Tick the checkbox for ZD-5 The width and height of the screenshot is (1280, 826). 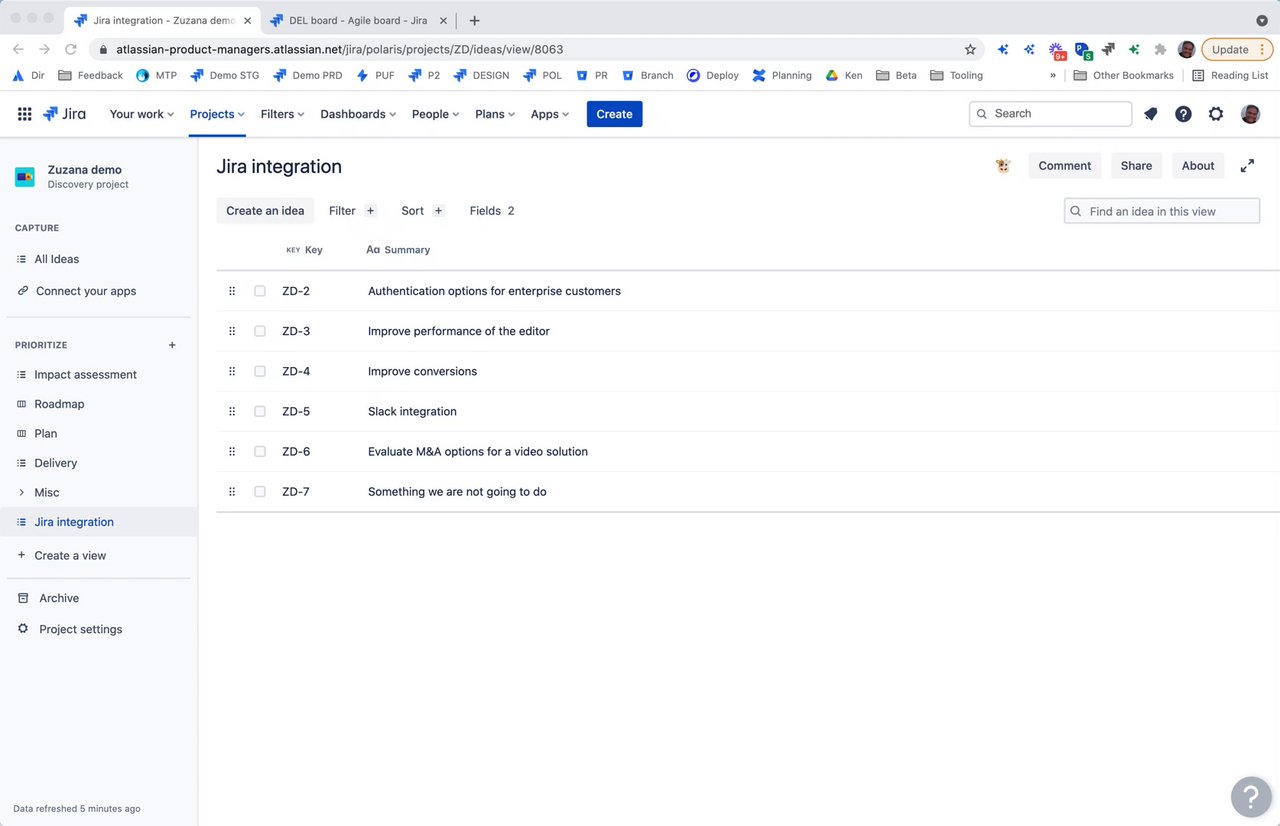point(260,411)
